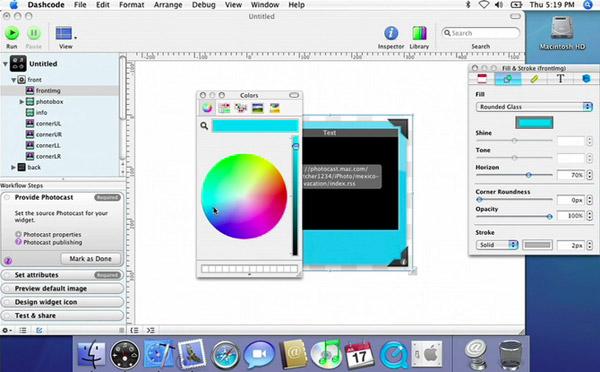
Task: Click the saved color swatch row in Colors
Action: pos(249,269)
